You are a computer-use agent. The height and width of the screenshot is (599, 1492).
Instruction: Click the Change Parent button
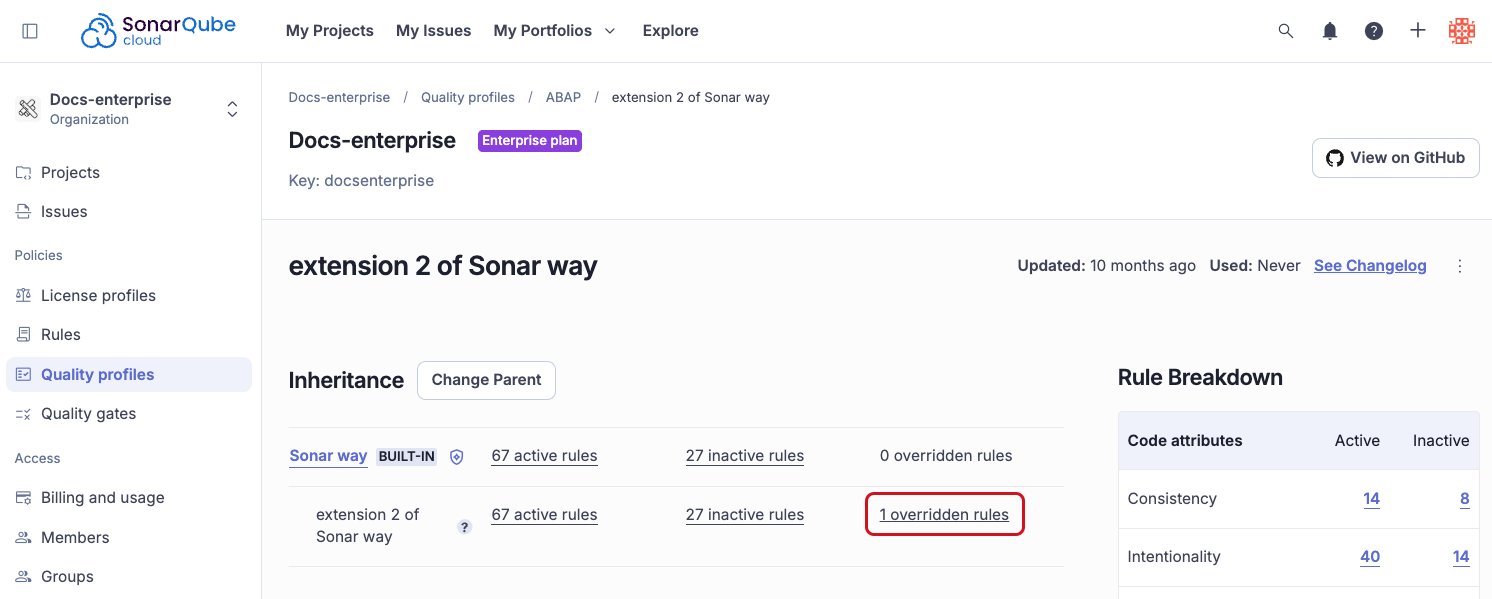[486, 380]
